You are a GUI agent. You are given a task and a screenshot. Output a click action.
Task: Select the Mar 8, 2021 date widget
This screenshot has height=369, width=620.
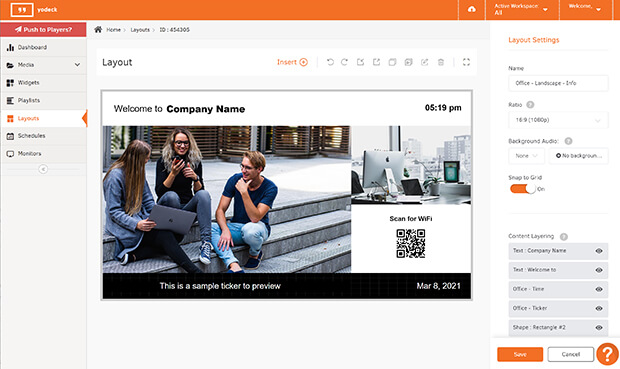click(x=439, y=286)
